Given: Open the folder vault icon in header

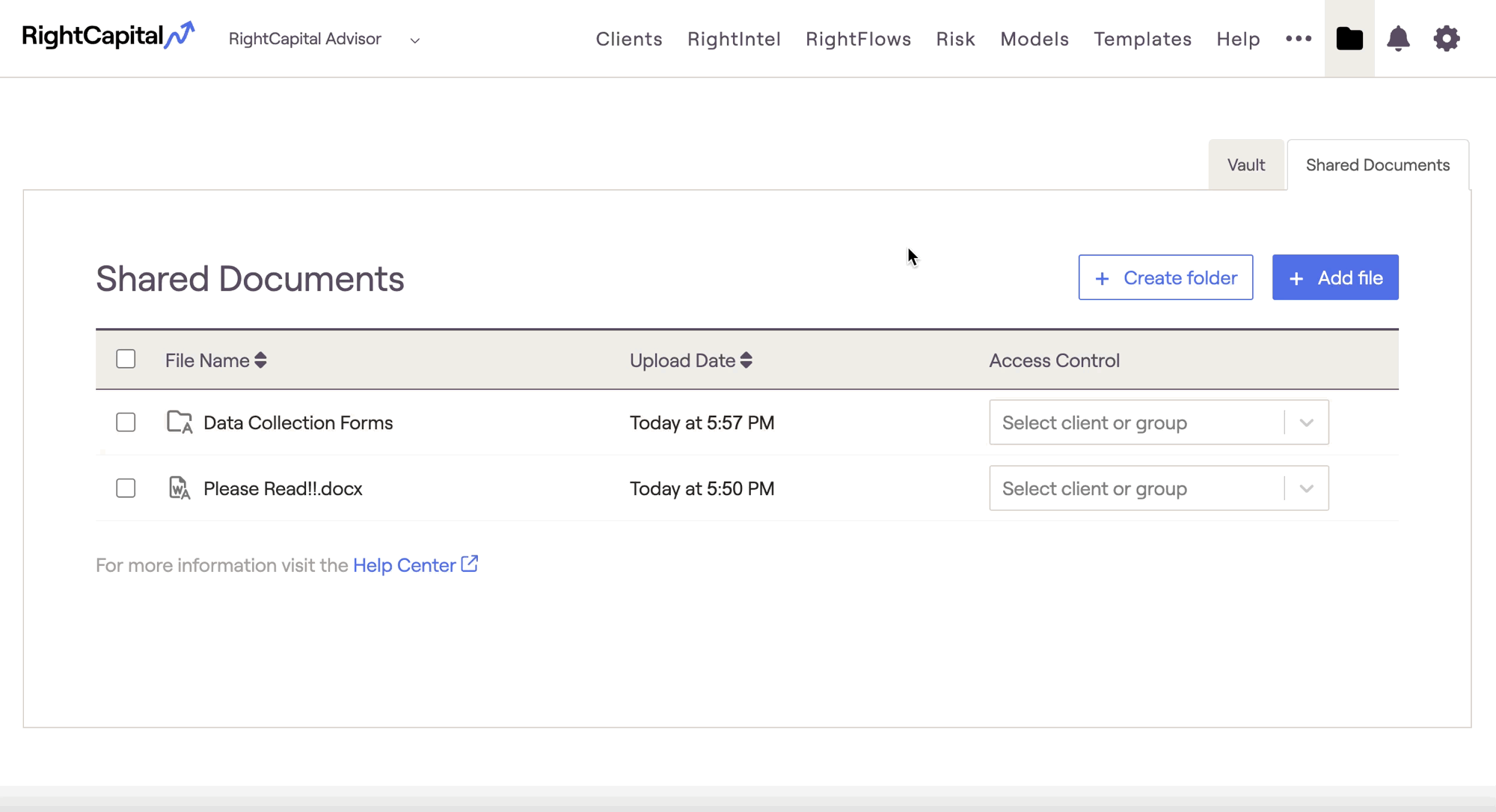Looking at the screenshot, I should [x=1349, y=38].
